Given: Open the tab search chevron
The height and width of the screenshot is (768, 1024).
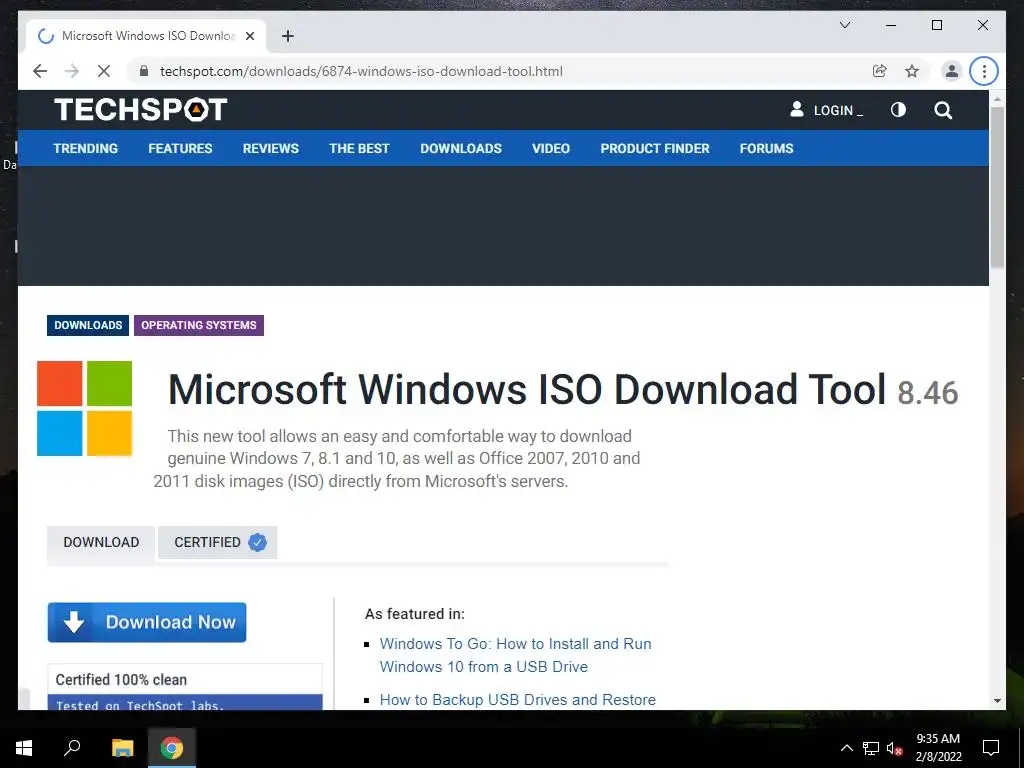Looking at the screenshot, I should coord(844,25).
